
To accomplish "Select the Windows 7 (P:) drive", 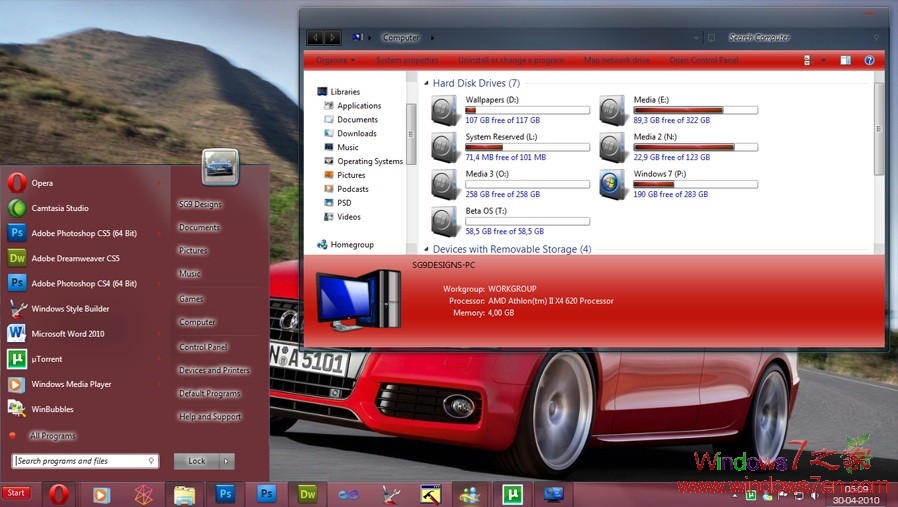I will pos(678,184).
